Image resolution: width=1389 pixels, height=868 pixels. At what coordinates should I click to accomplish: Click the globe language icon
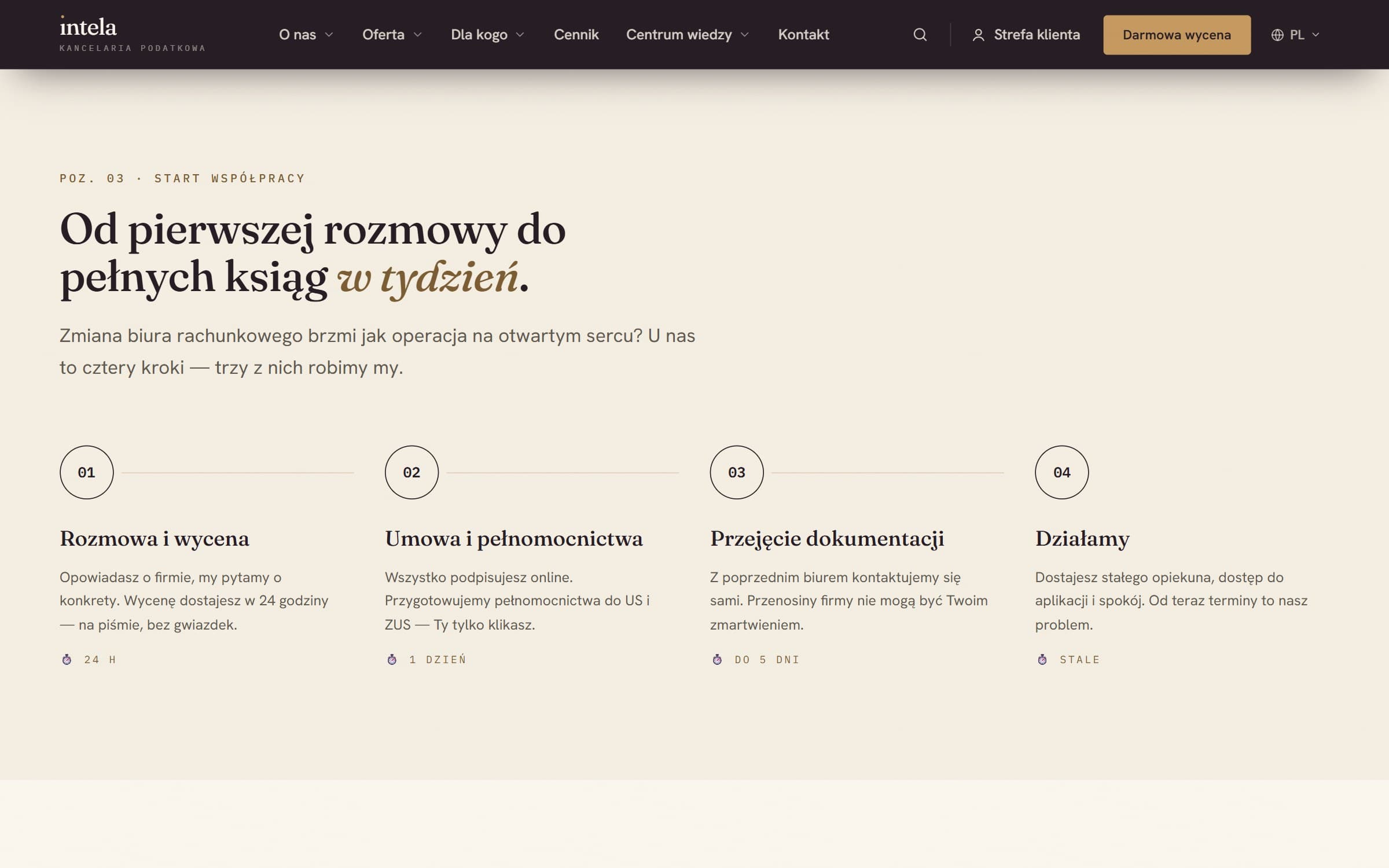(1277, 35)
